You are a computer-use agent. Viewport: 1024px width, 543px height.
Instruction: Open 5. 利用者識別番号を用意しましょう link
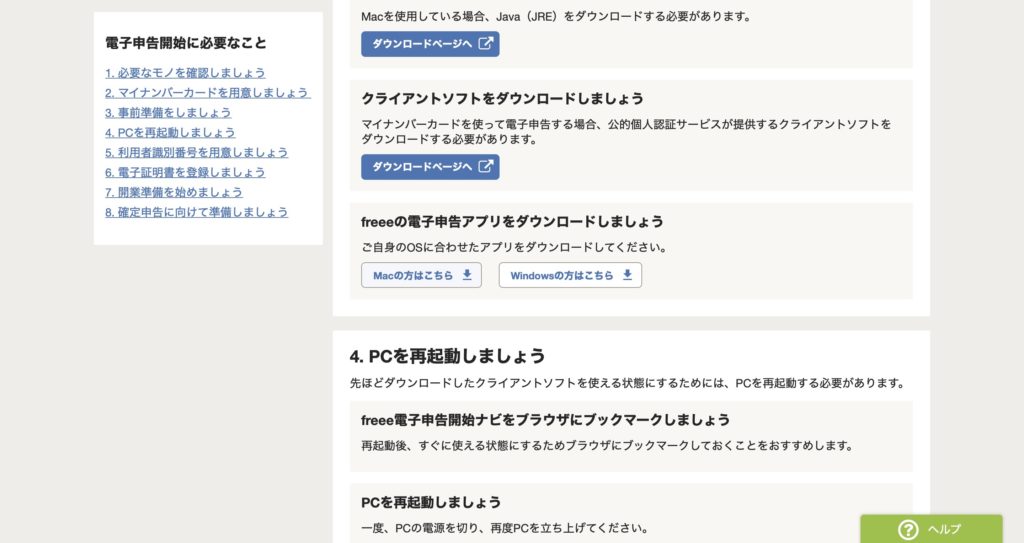[x=196, y=152]
